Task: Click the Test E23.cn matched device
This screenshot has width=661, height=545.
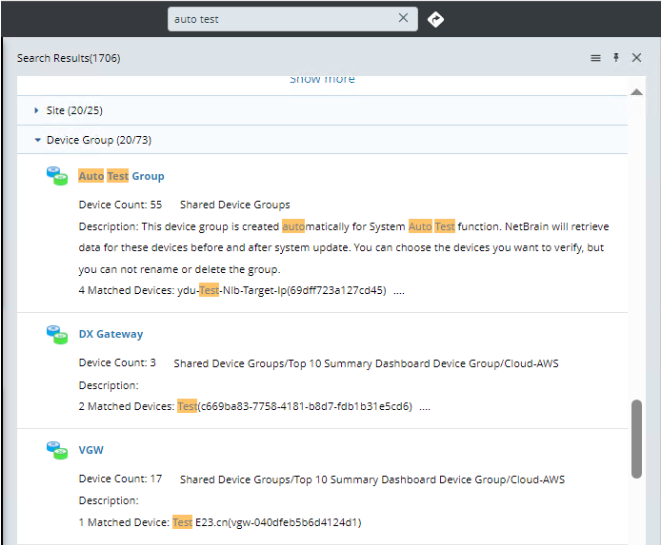Action: tap(266, 522)
